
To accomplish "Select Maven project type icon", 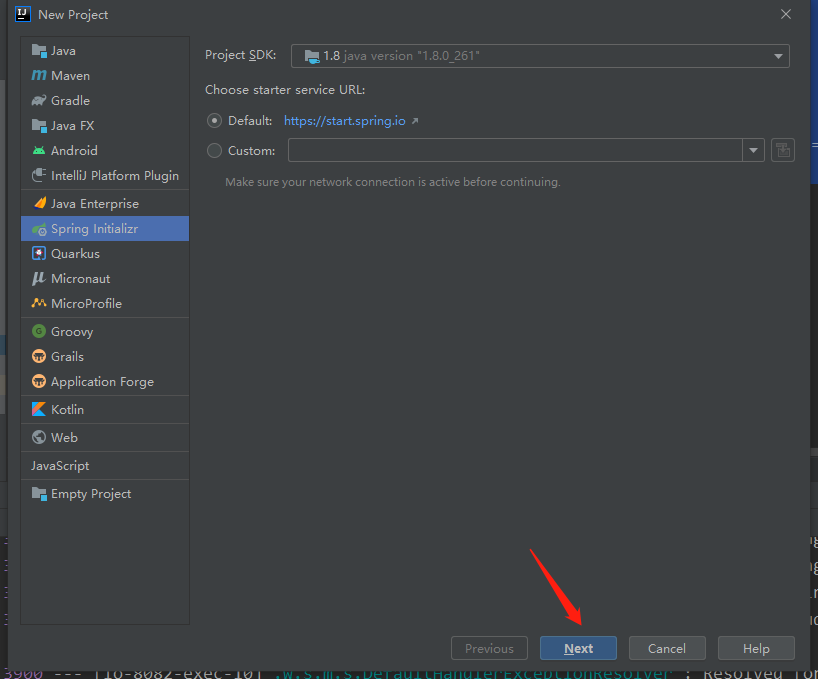I will [39, 76].
